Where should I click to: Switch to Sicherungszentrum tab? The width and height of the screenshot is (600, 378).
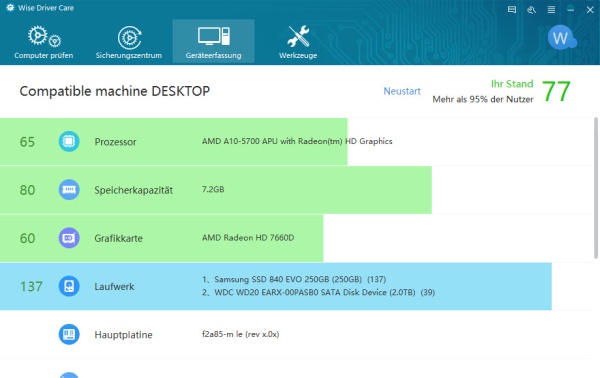[129, 42]
